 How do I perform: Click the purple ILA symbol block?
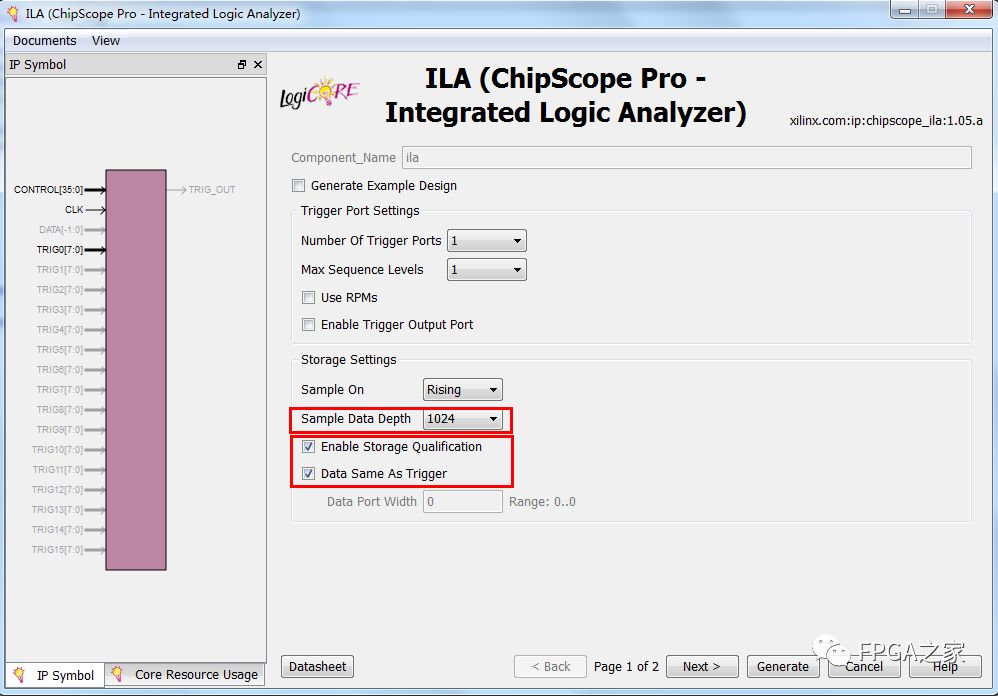pos(136,370)
